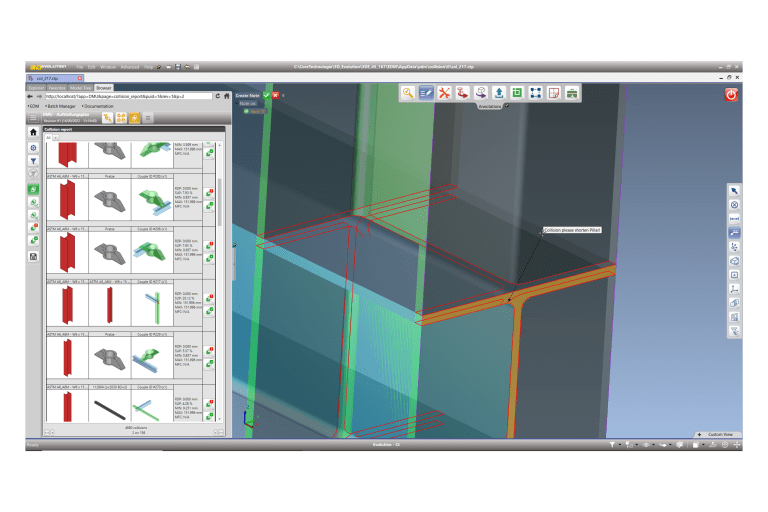Screen dimensions: 768x512
Task: Toggle the orange highlighted view mode button
Action: point(134,118)
